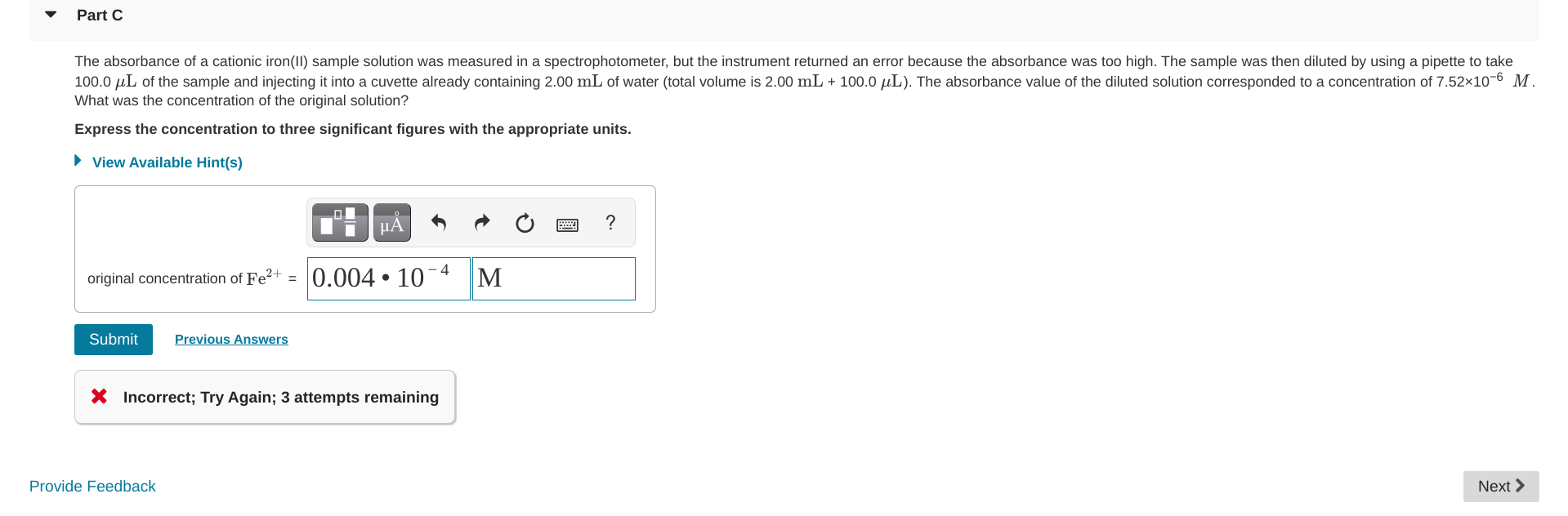Redo the change using the redo arrow
The height and width of the screenshot is (516, 1568).
click(481, 222)
